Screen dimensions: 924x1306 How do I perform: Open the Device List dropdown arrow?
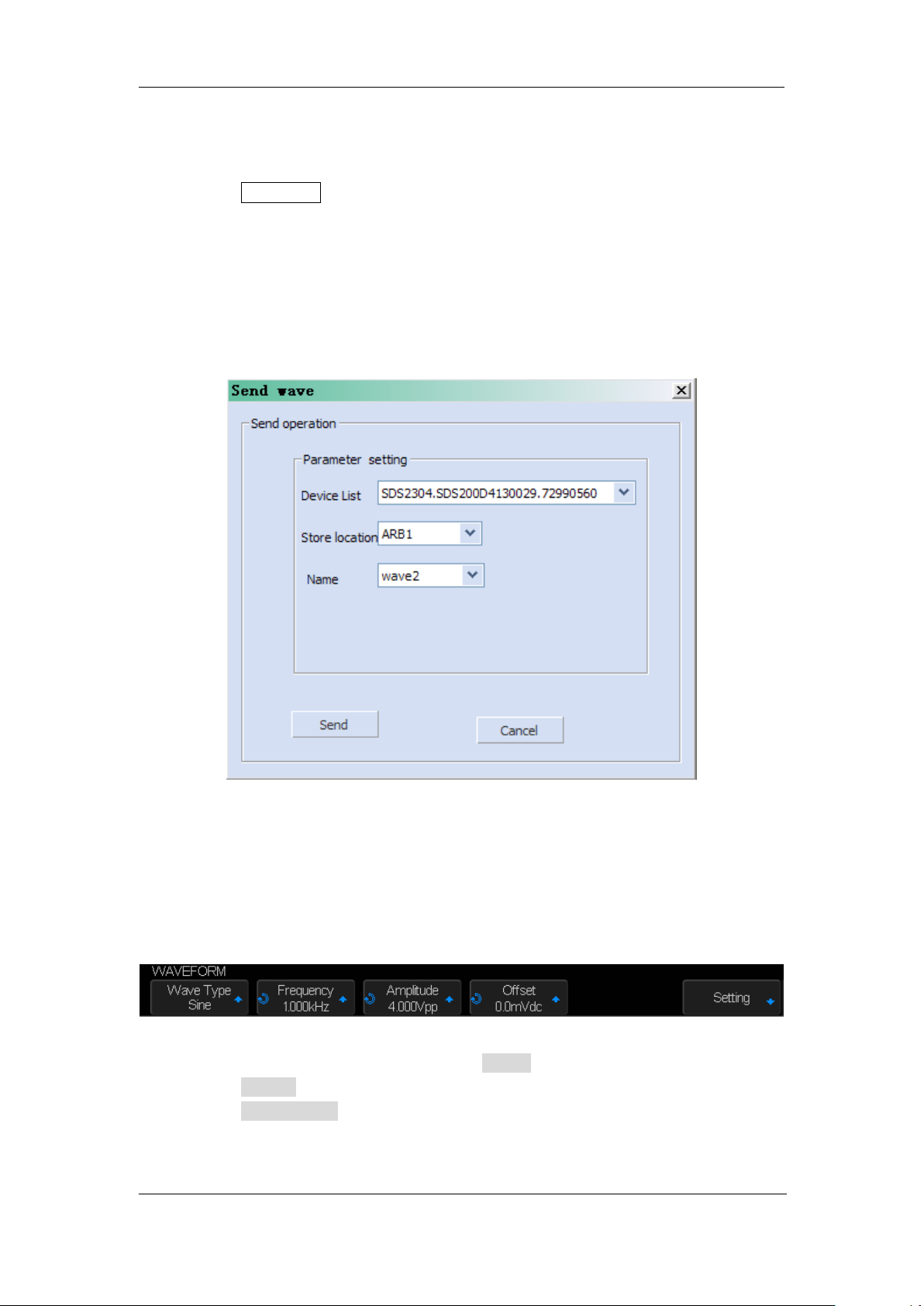[x=624, y=493]
